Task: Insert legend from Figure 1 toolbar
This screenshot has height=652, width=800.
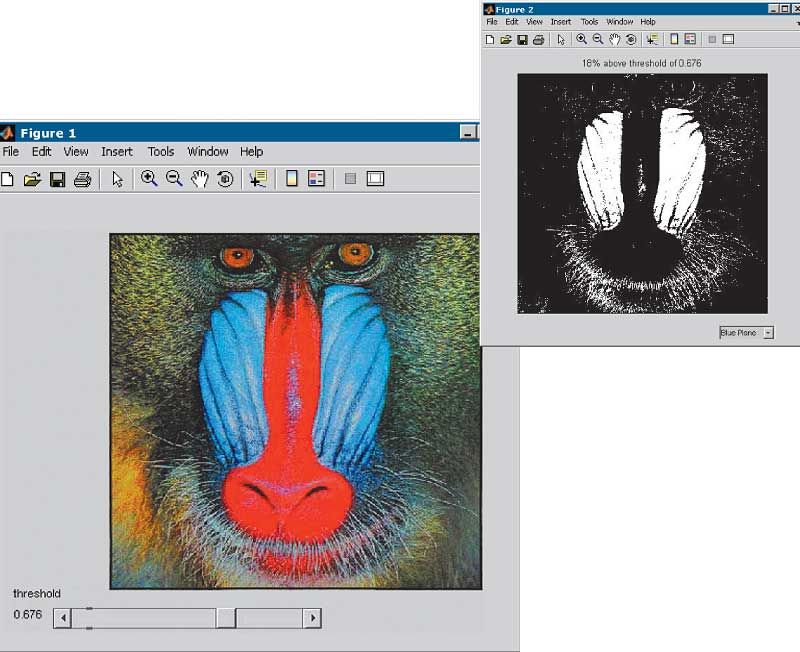Action: 317,180
